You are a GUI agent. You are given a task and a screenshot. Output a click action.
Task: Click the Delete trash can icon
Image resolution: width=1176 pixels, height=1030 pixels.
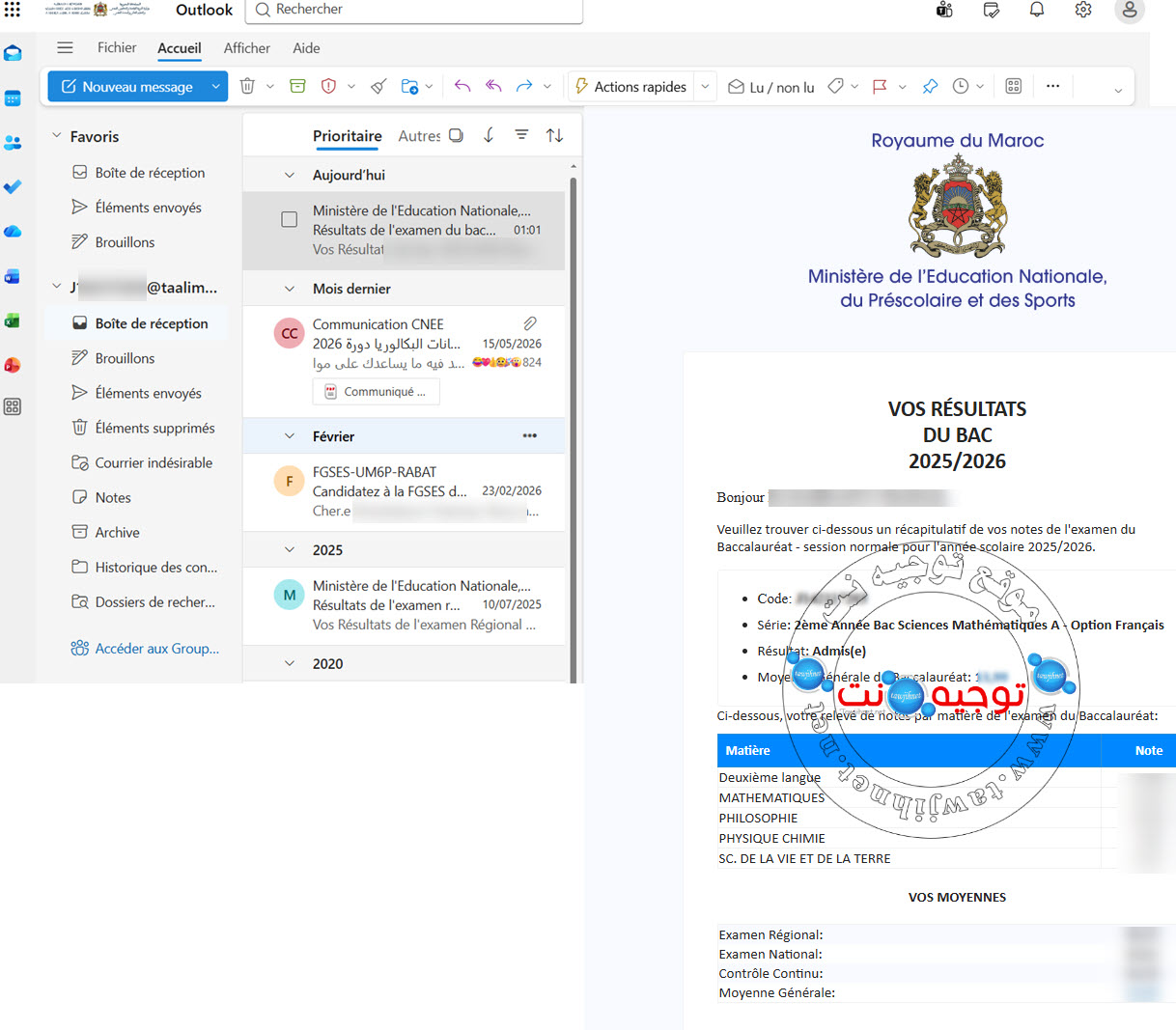pos(247,86)
